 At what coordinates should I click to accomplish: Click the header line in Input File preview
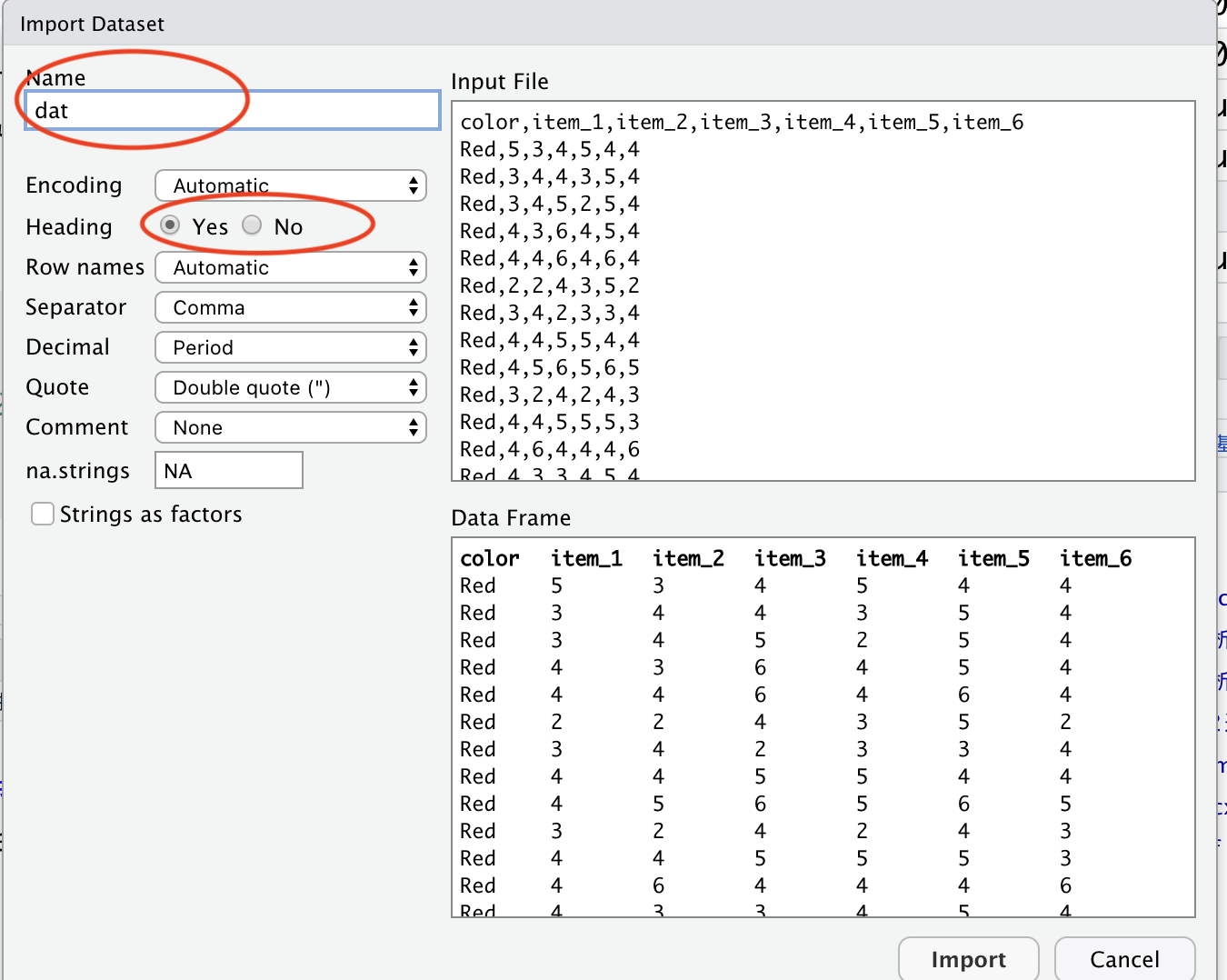pyautogui.click(x=741, y=123)
